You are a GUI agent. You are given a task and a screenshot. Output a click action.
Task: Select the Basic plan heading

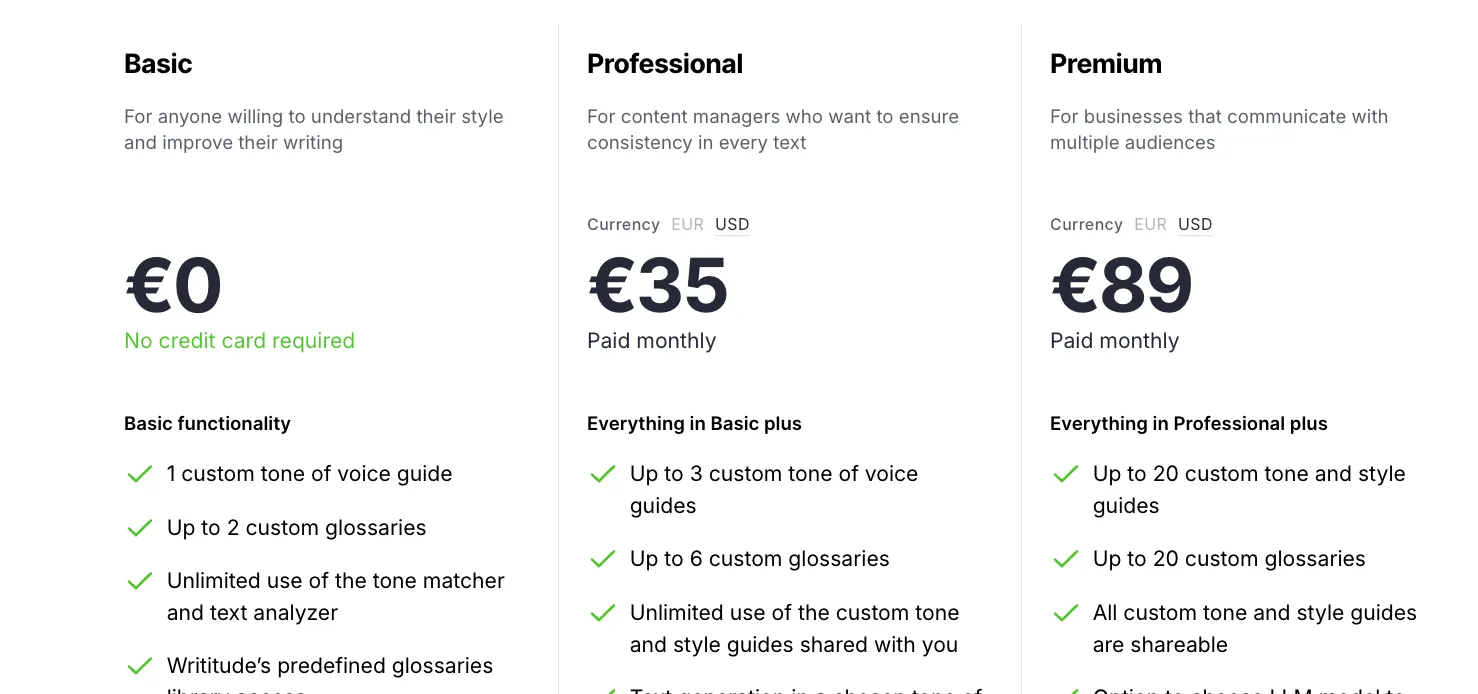158,63
